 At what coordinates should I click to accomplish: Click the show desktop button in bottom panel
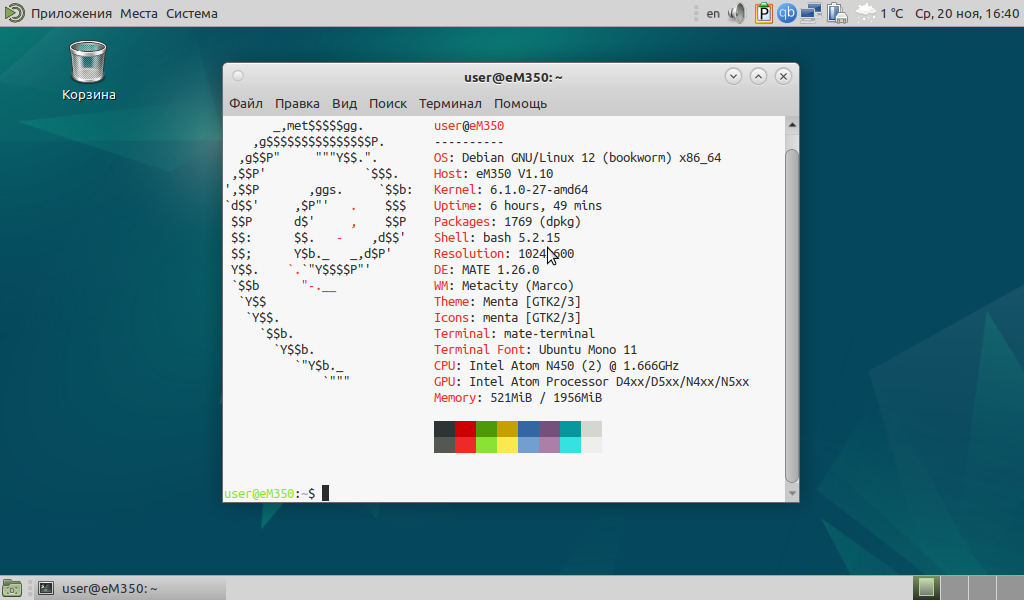tap(12, 588)
